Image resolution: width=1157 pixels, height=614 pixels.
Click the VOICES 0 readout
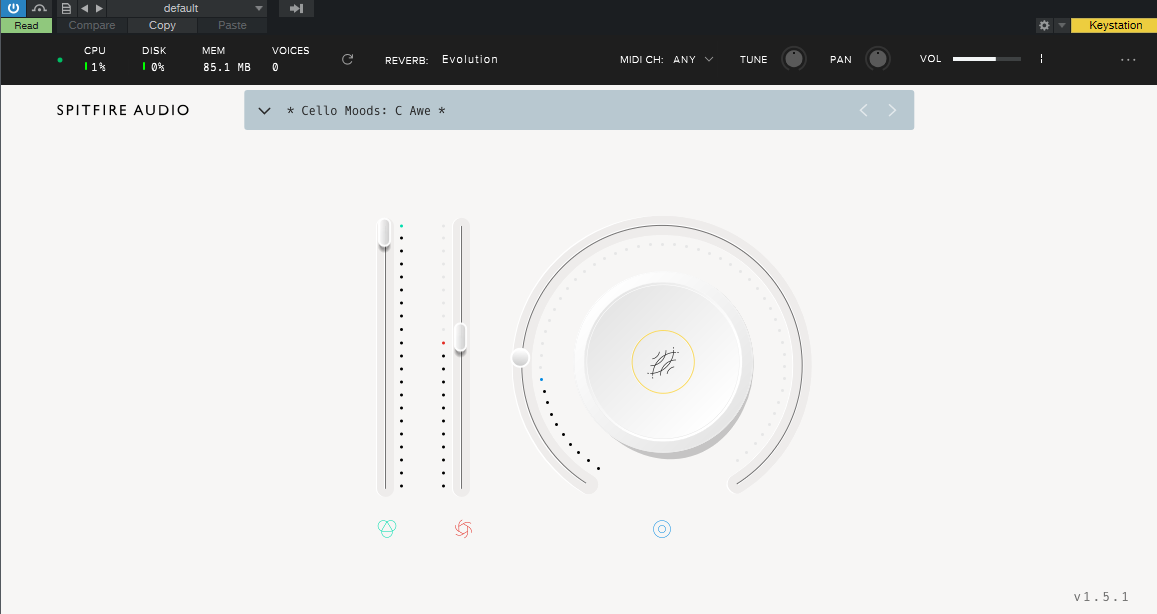tap(290, 59)
